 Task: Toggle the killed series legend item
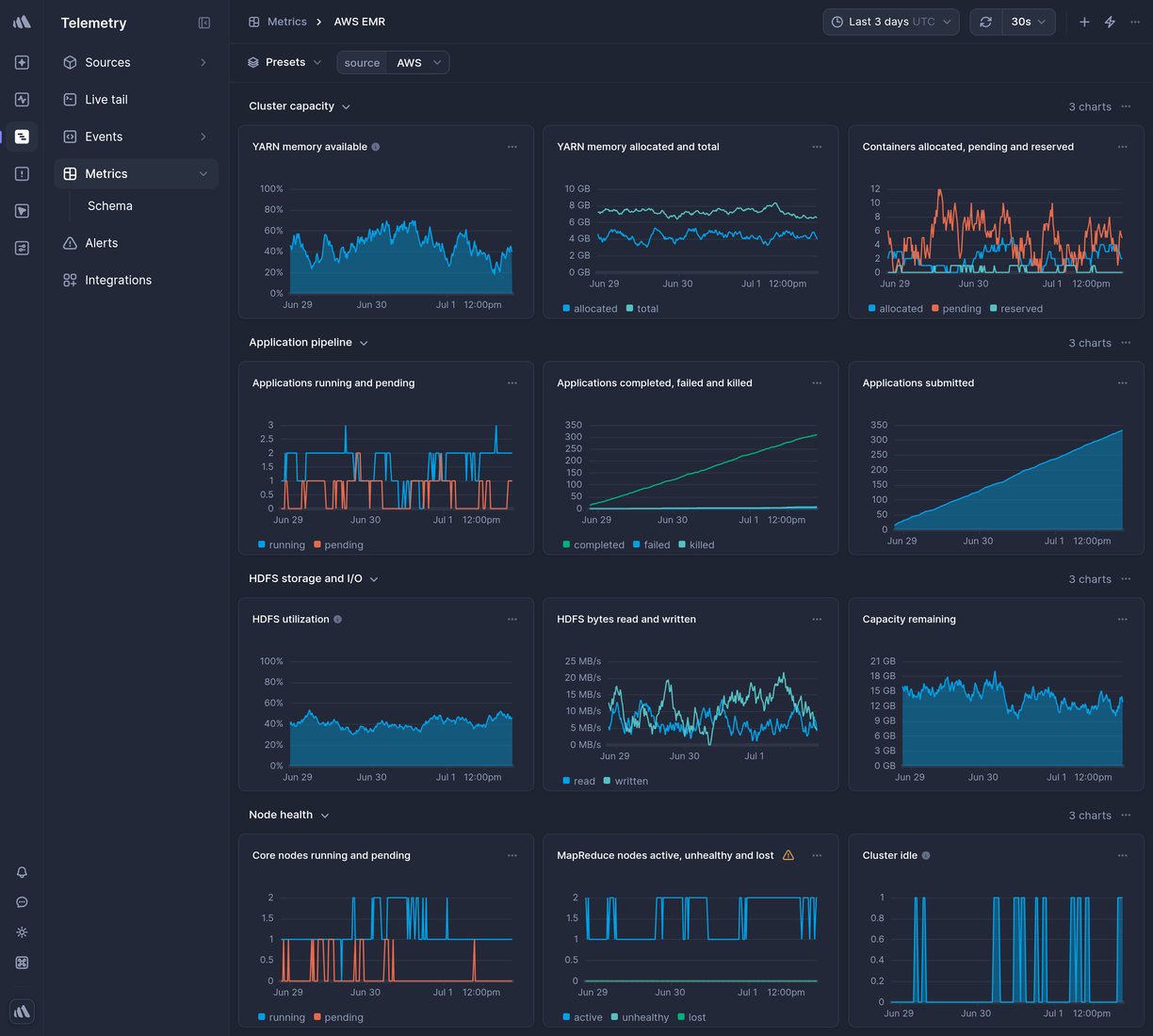point(696,545)
